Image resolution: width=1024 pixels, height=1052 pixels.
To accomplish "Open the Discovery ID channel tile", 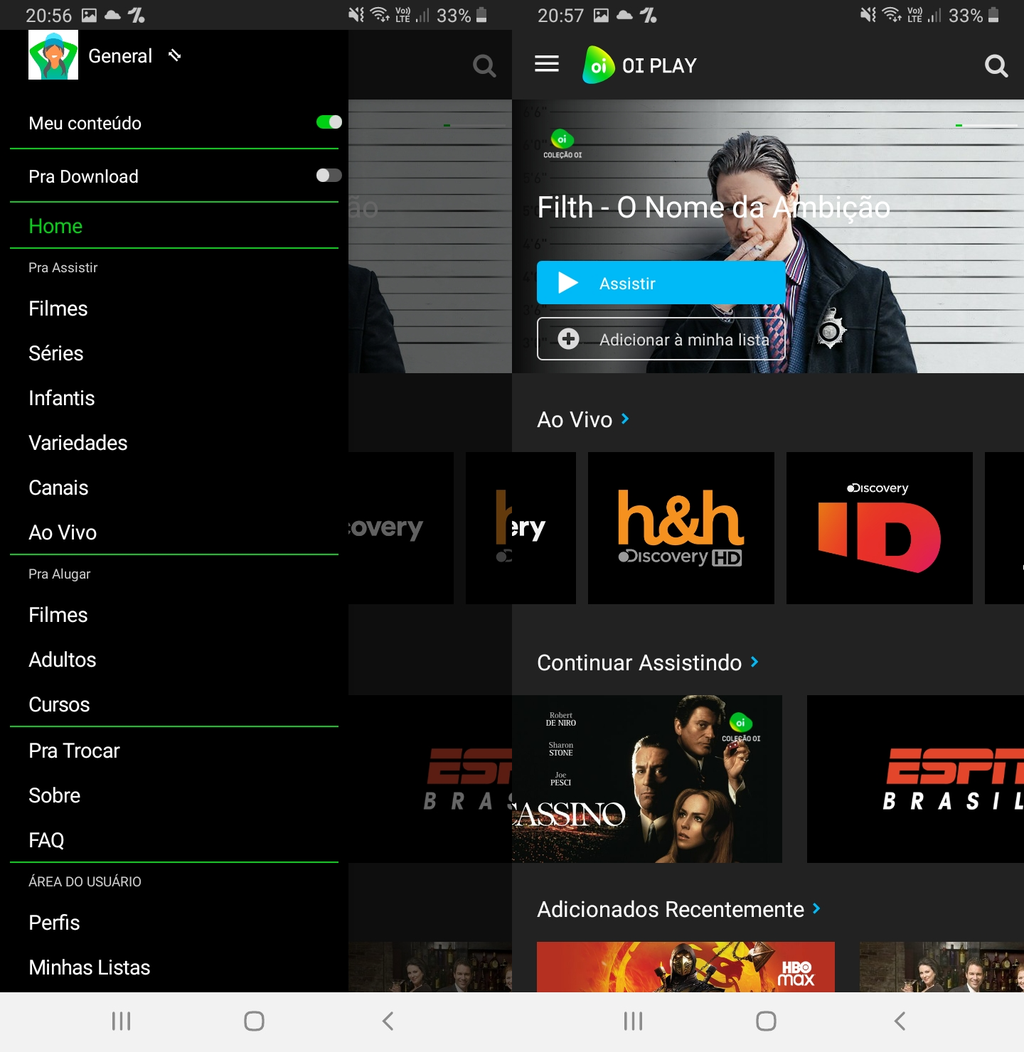I will click(879, 528).
